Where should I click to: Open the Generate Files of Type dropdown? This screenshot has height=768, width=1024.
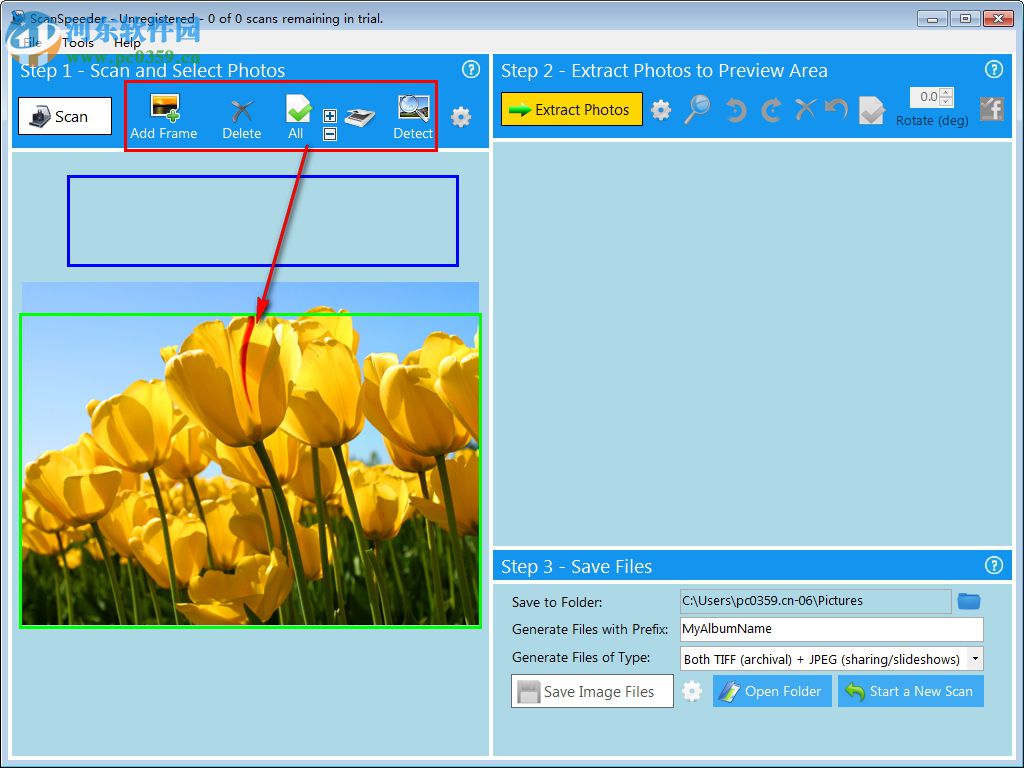[975, 658]
